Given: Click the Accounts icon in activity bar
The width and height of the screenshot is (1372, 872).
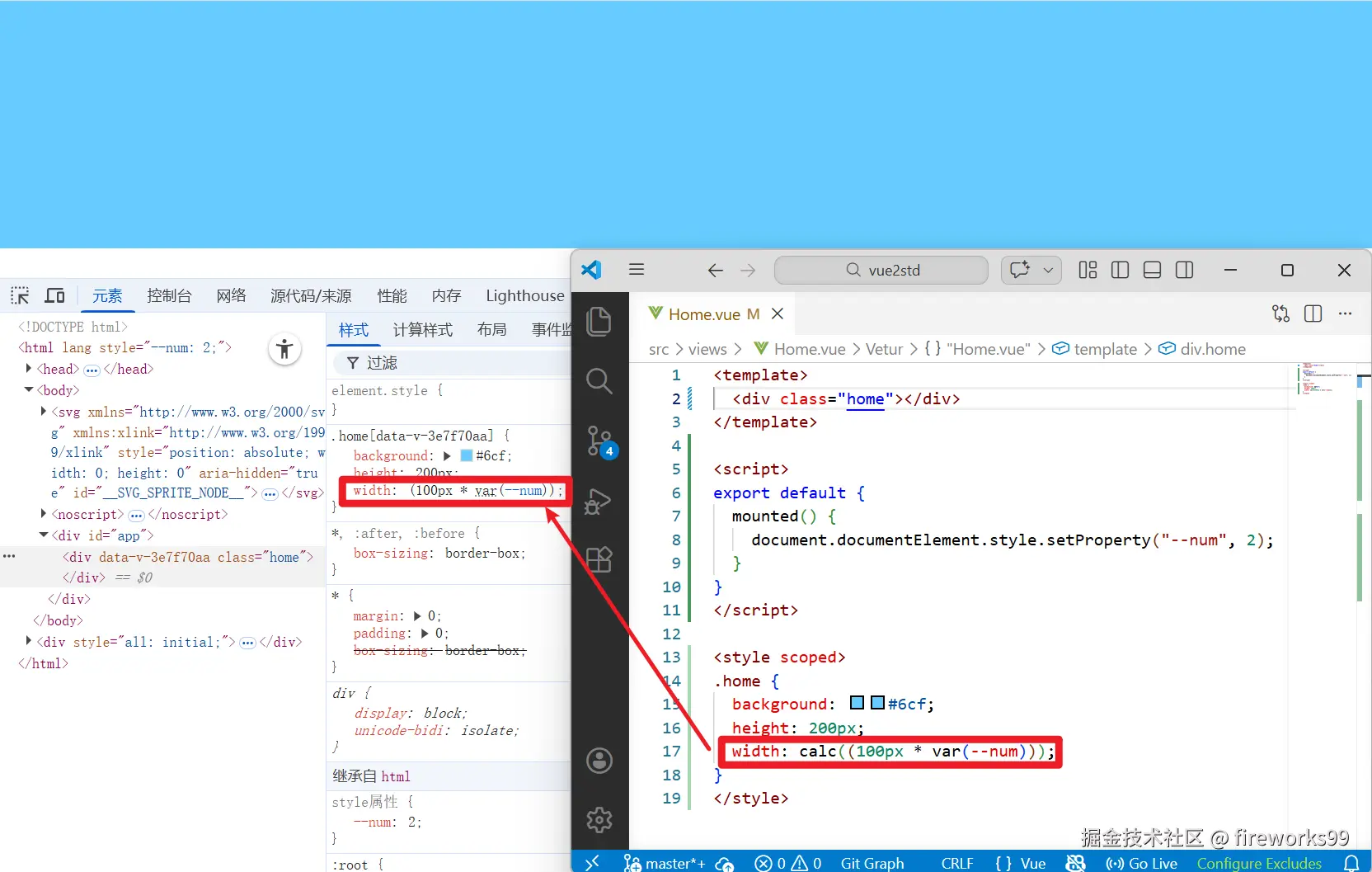Looking at the screenshot, I should tap(599, 760).
